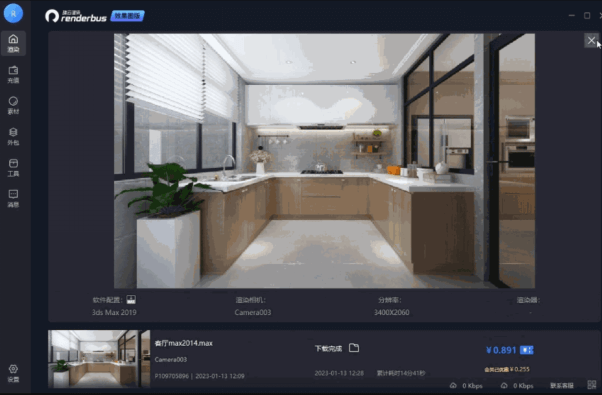
Task: Click the 效果图版 edition badge
Action: point(127,16)
